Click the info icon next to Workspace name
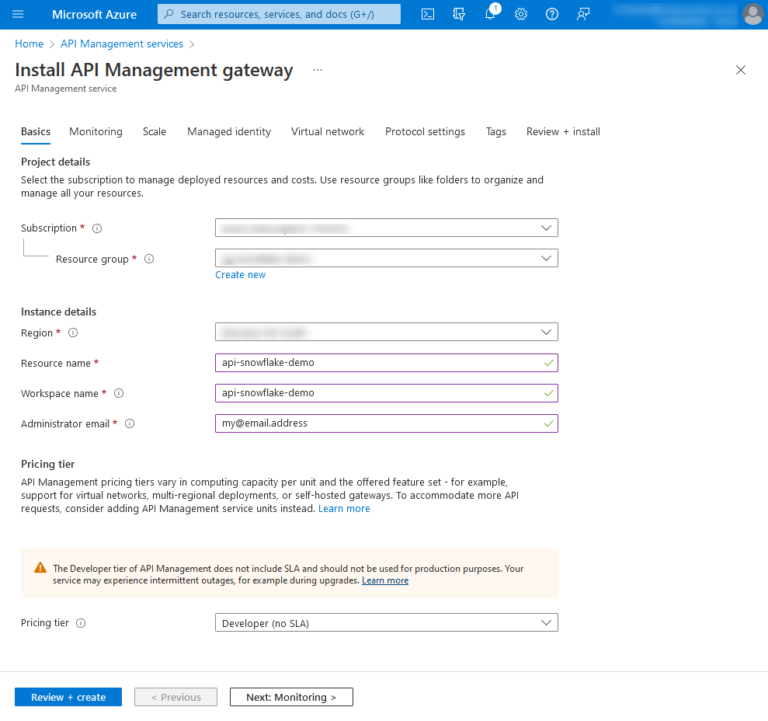This screenshot has height=721, width=768. [119, 394]
